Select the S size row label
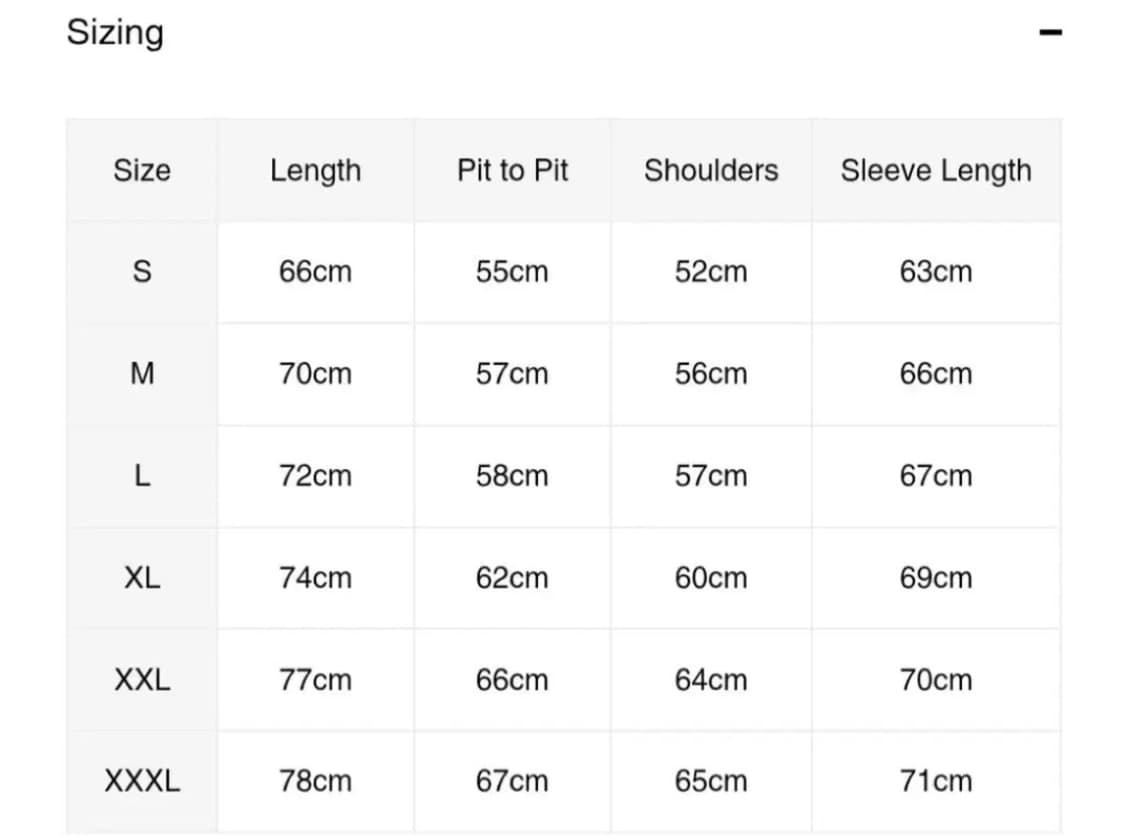 (x=142, y=272)
